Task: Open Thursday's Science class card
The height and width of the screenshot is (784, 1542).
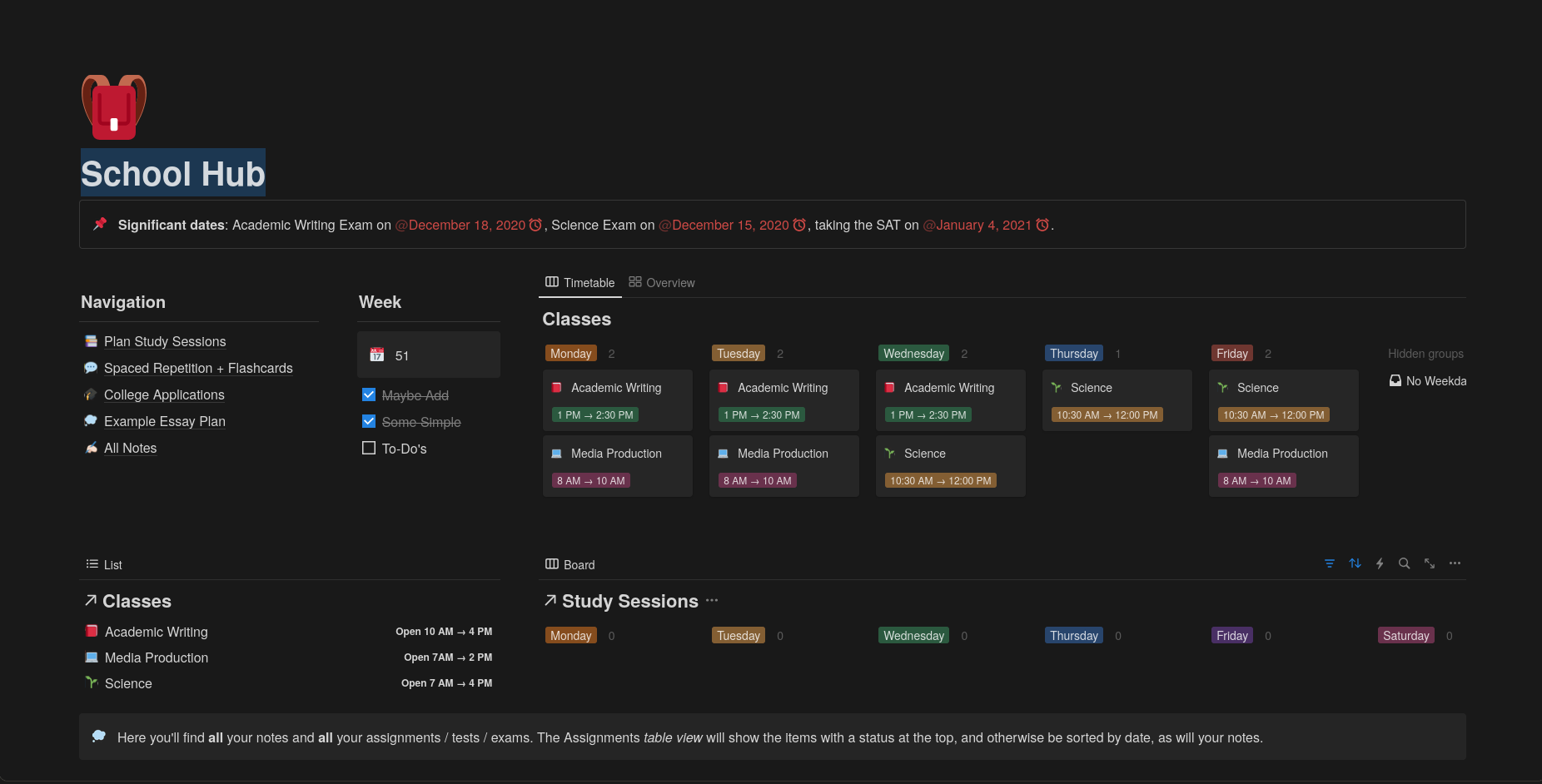Action: (1117, 400)
